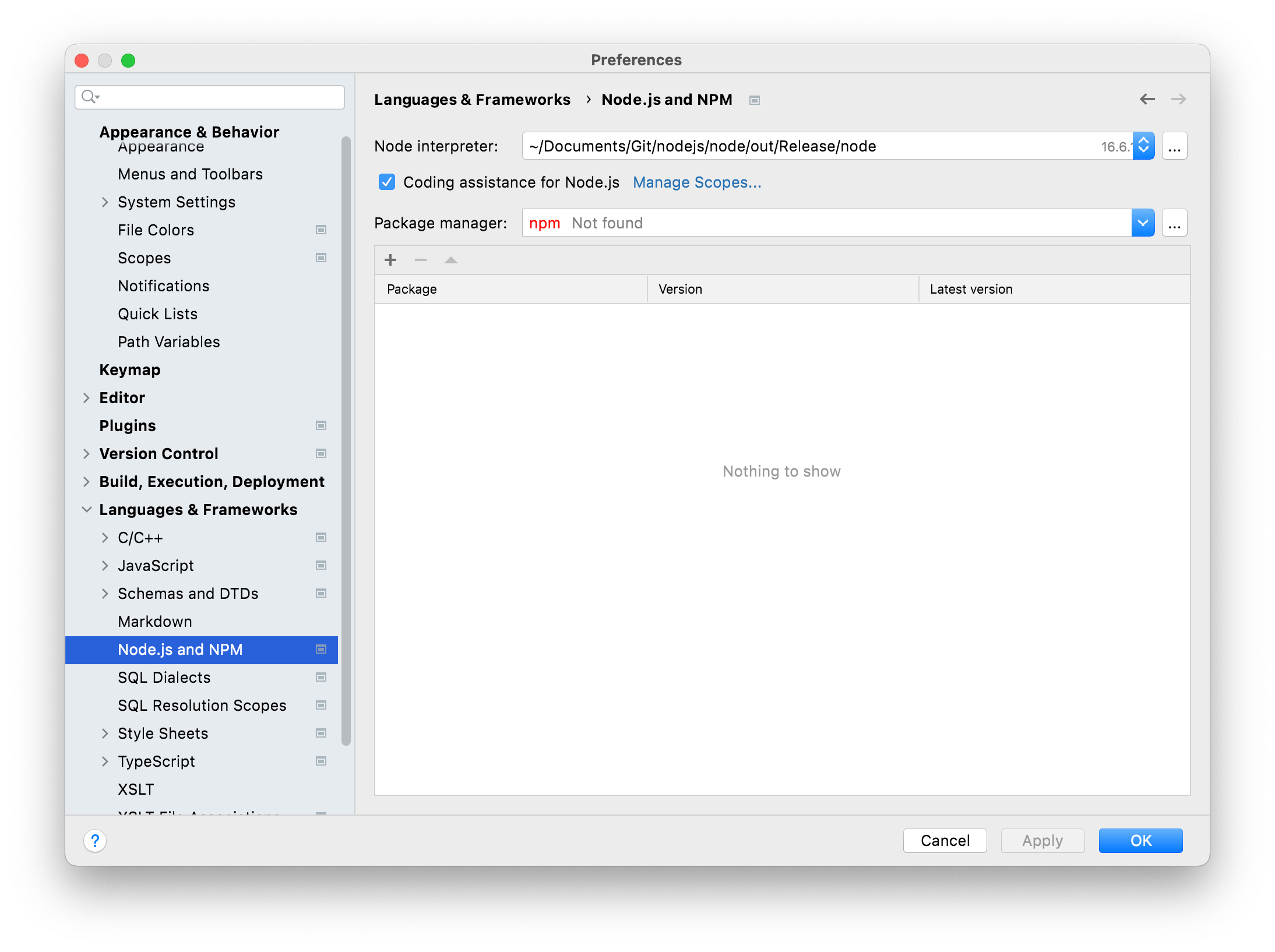Click the remove package minus icon
Image resolution: width=1275 pixels, height=952 pixels.
pos(420,260)
